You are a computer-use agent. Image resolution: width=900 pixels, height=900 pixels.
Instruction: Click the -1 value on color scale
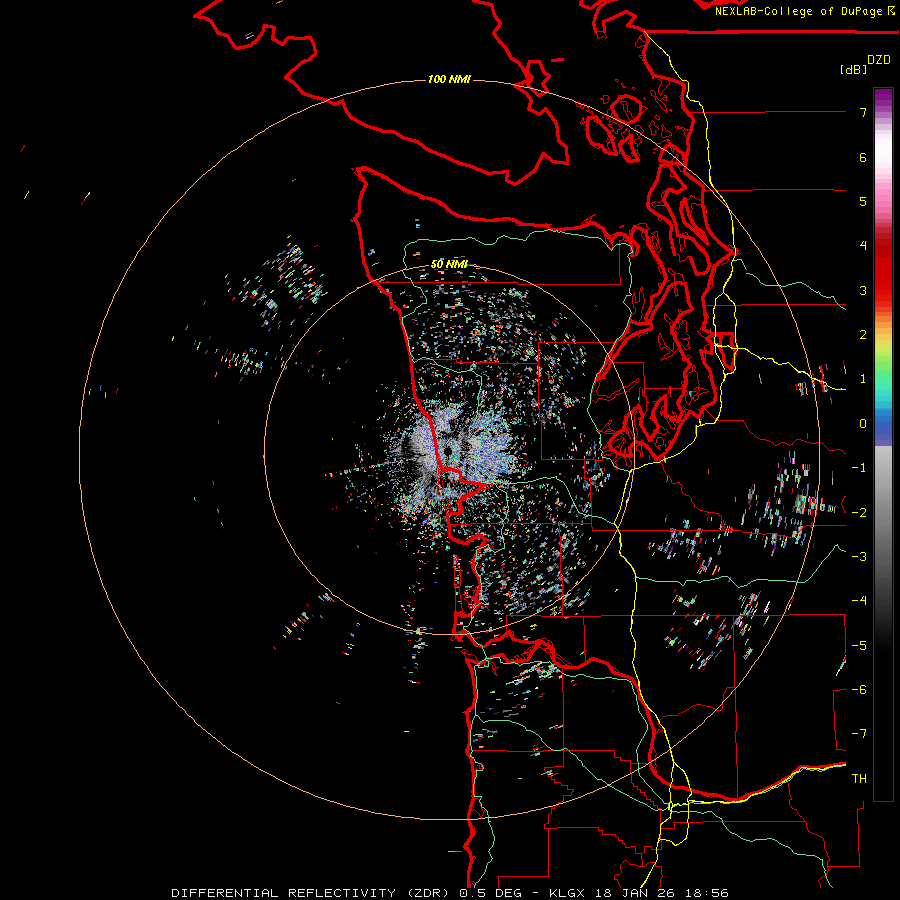(859, 468)
